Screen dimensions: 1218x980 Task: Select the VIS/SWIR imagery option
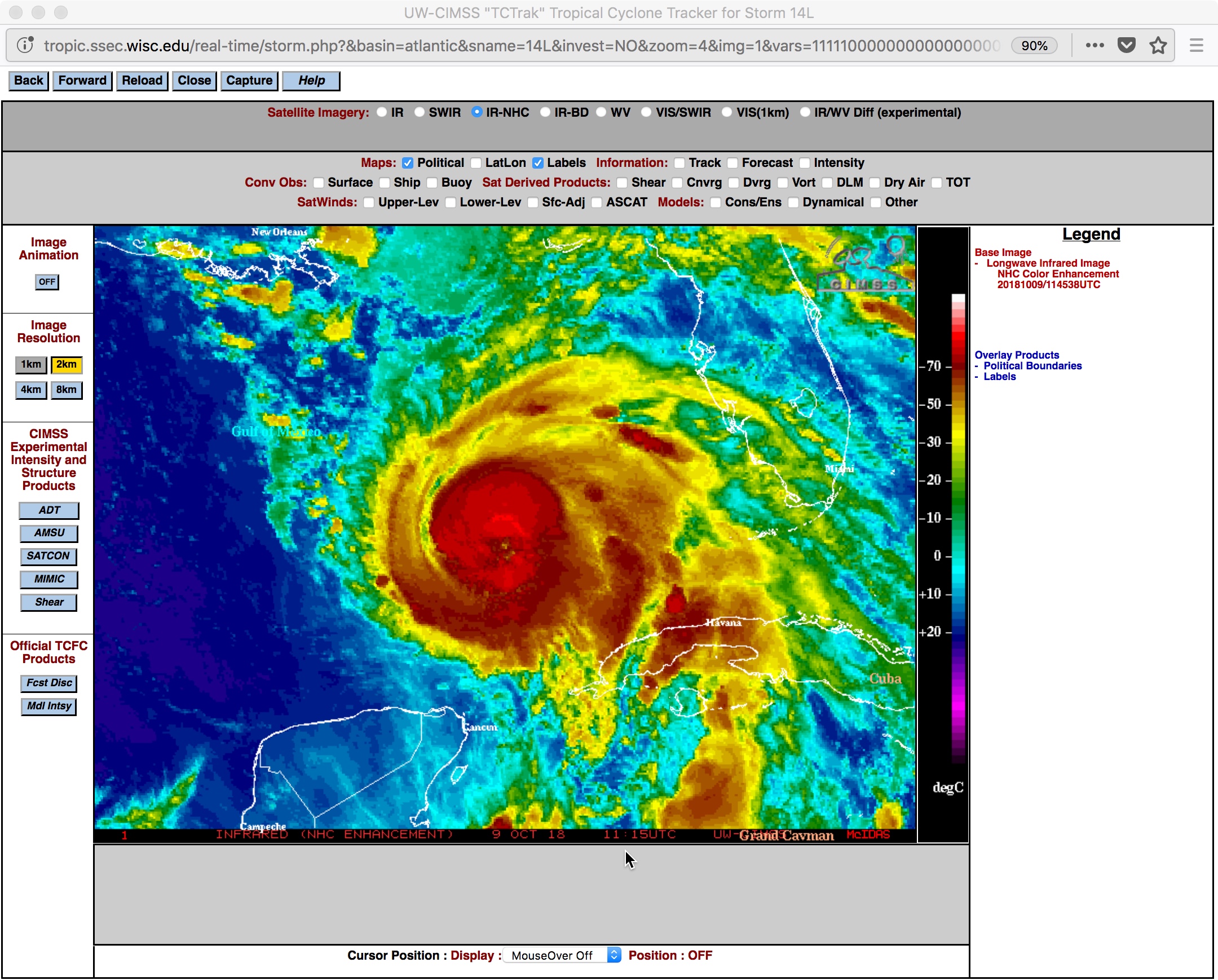646,112
